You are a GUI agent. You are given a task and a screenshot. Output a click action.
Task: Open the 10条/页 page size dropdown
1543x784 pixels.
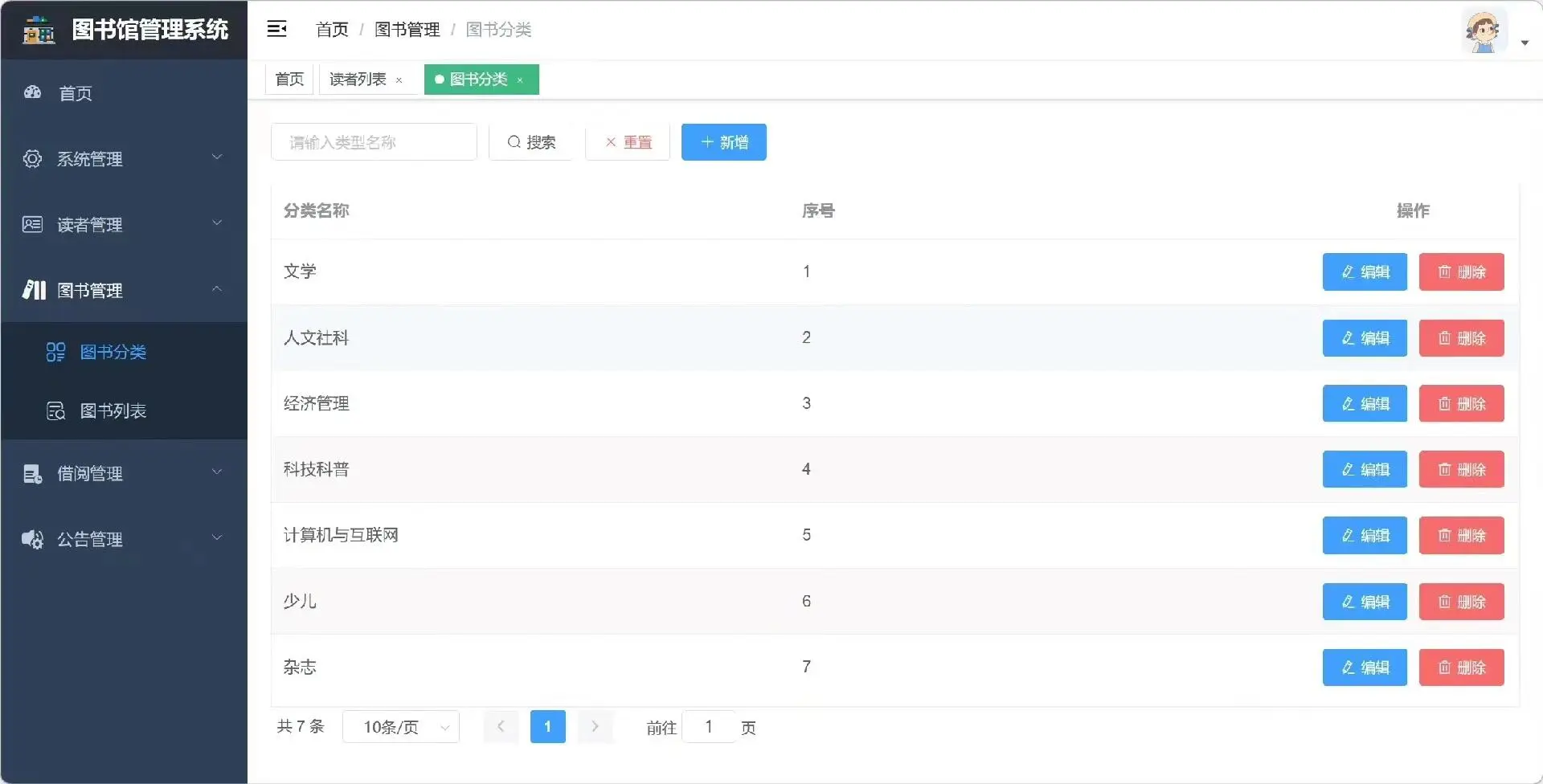click(x=401, y=726)
